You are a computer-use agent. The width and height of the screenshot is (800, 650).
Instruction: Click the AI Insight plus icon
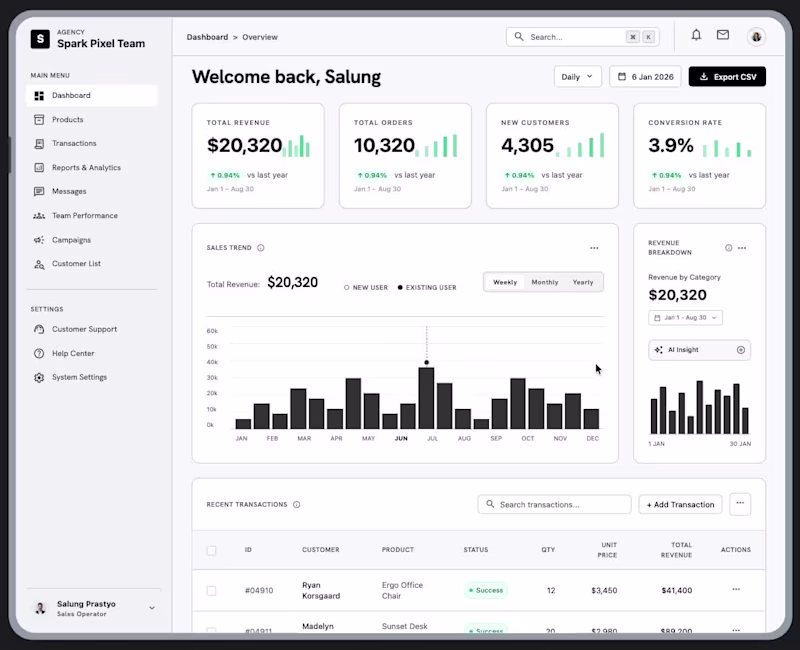tap(741, 350)
